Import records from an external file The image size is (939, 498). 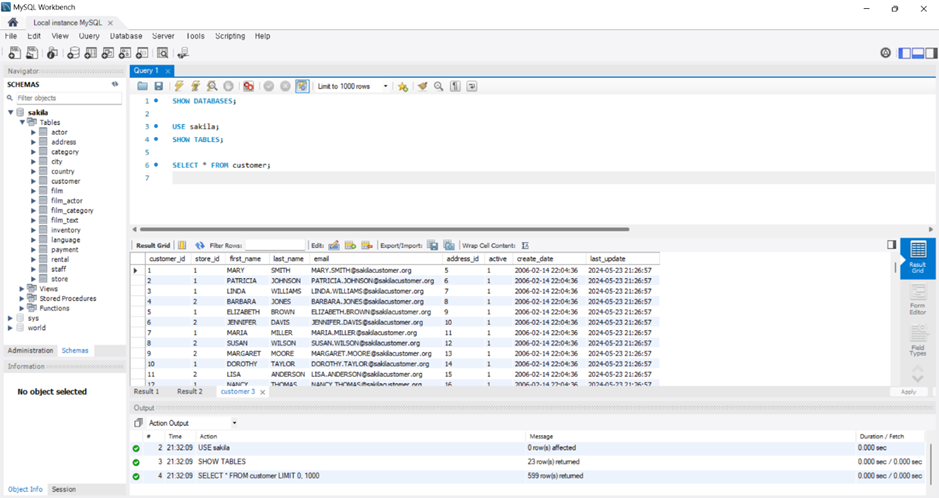(449, 245)
